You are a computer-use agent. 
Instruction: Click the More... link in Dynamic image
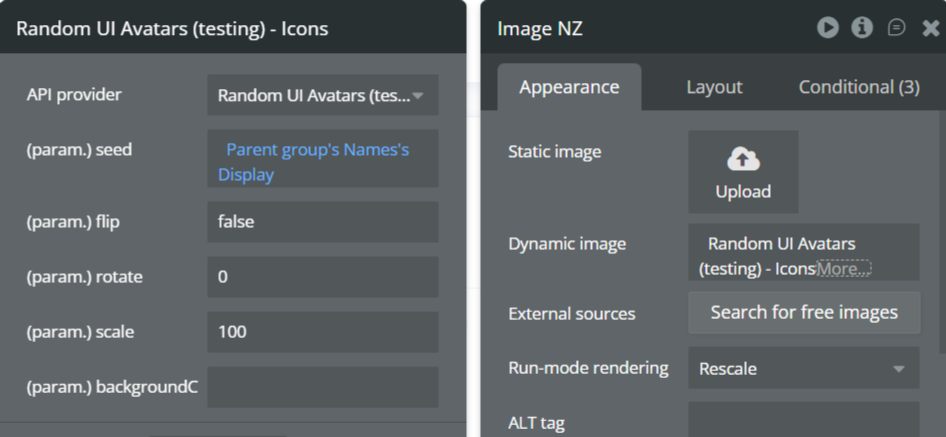tap(844, 268)
